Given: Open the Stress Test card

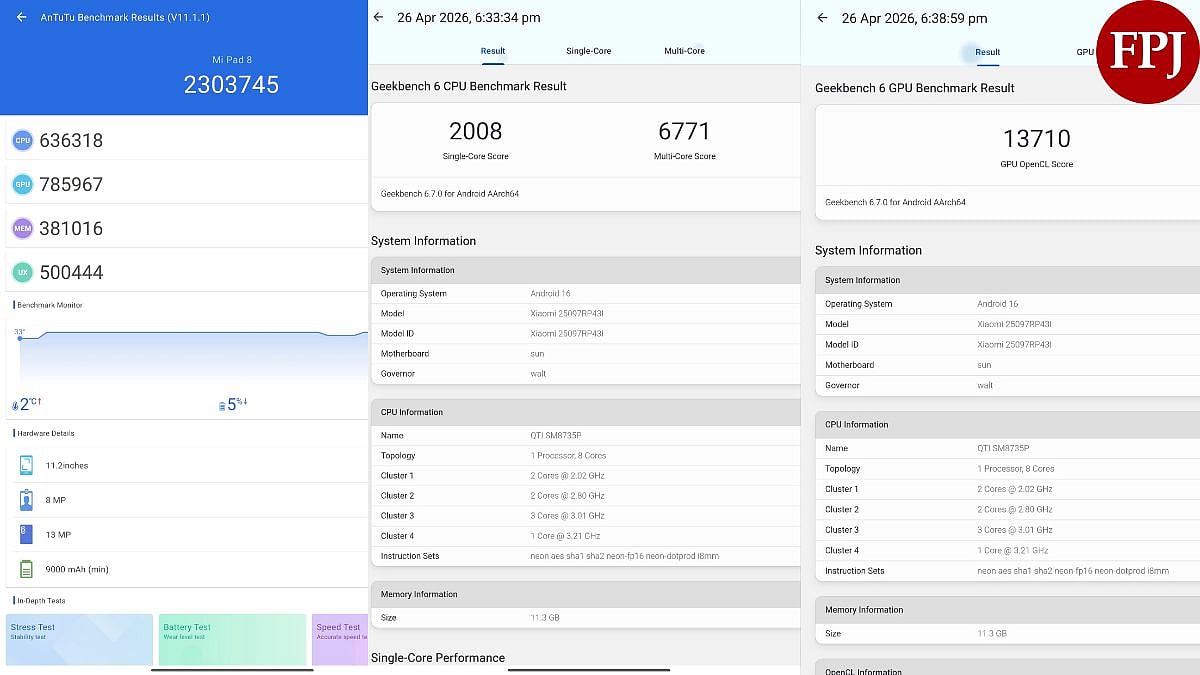Looking at the screenshot, I should pos(79,639).
